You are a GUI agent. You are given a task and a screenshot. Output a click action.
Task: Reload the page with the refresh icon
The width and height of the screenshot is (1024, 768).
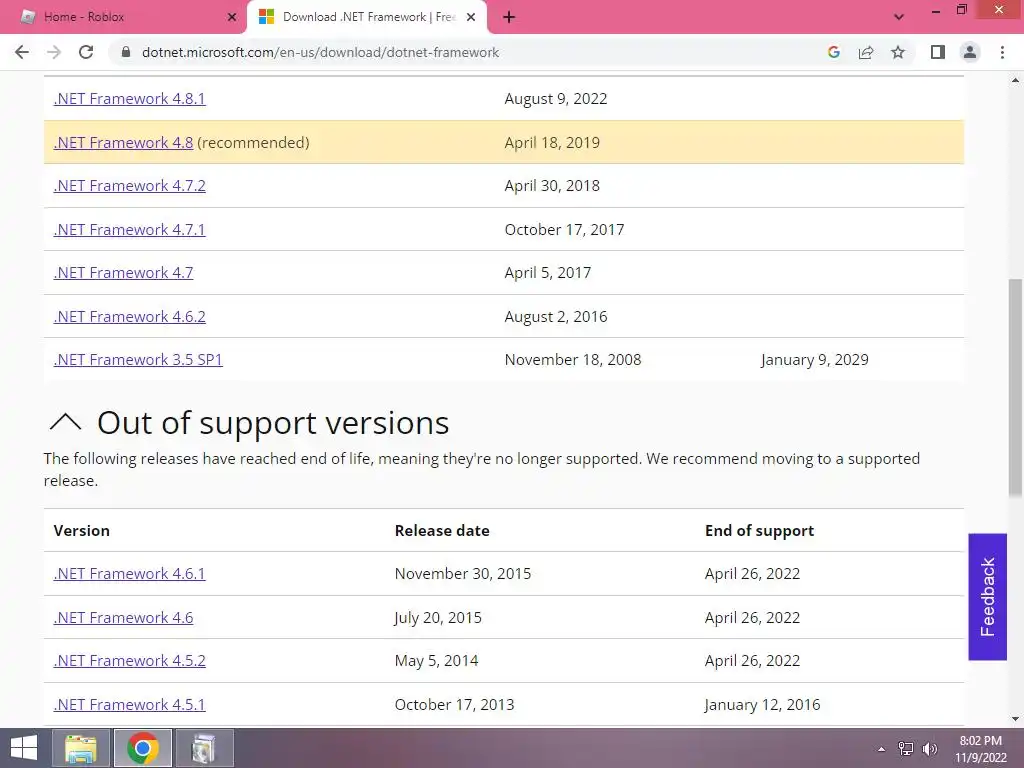[x=86, y=52]
